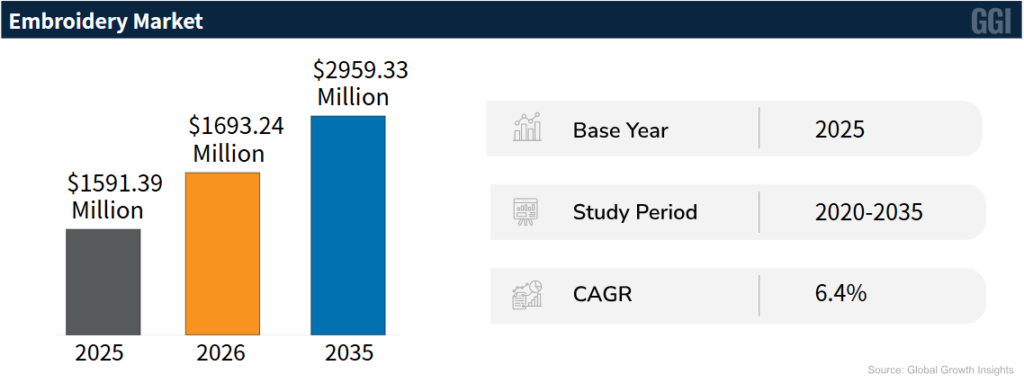This screenshot has width=1024, height=392.
Task: Click the Study Period presentation icon
Action: point(525,212)
